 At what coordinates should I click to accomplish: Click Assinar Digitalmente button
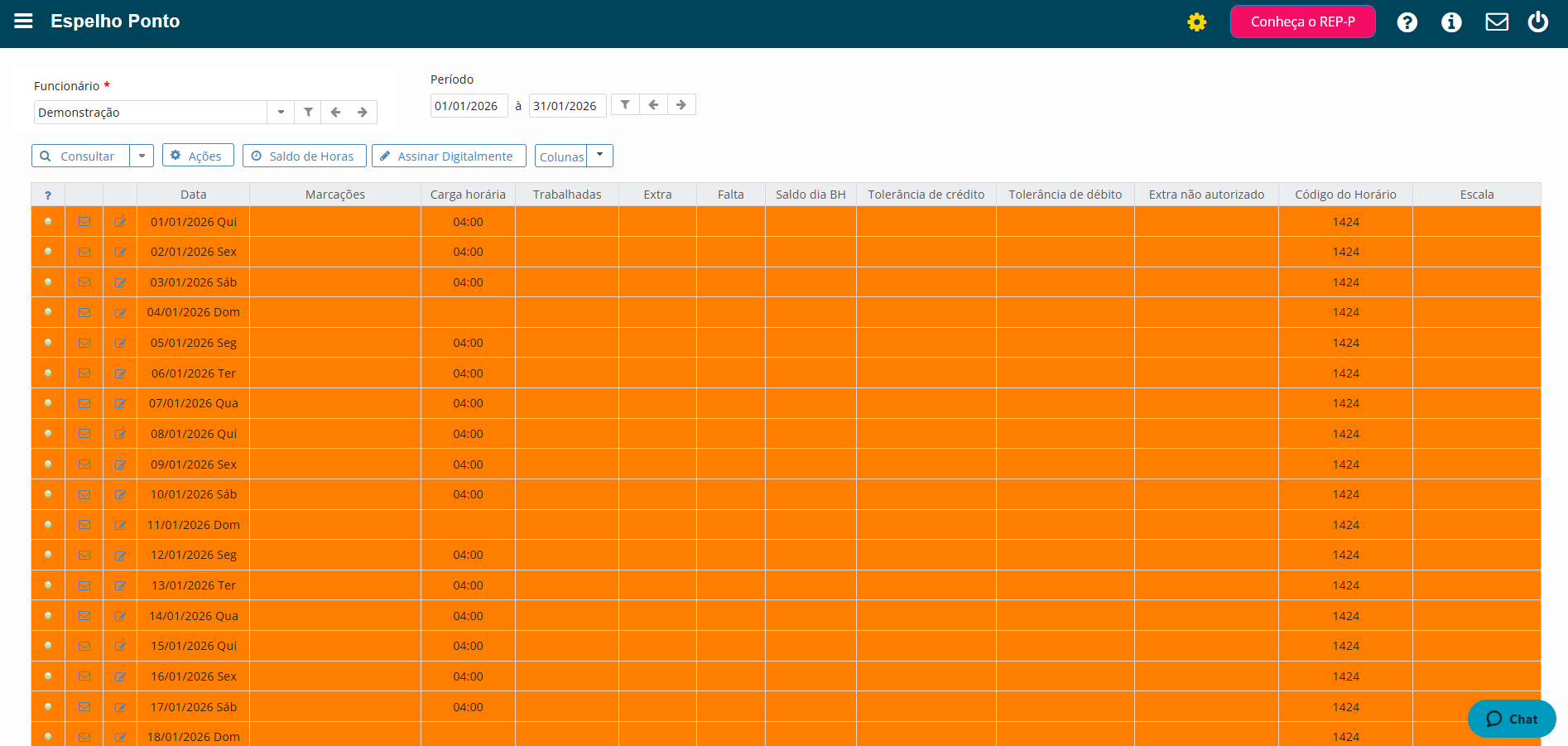point(449,156)
